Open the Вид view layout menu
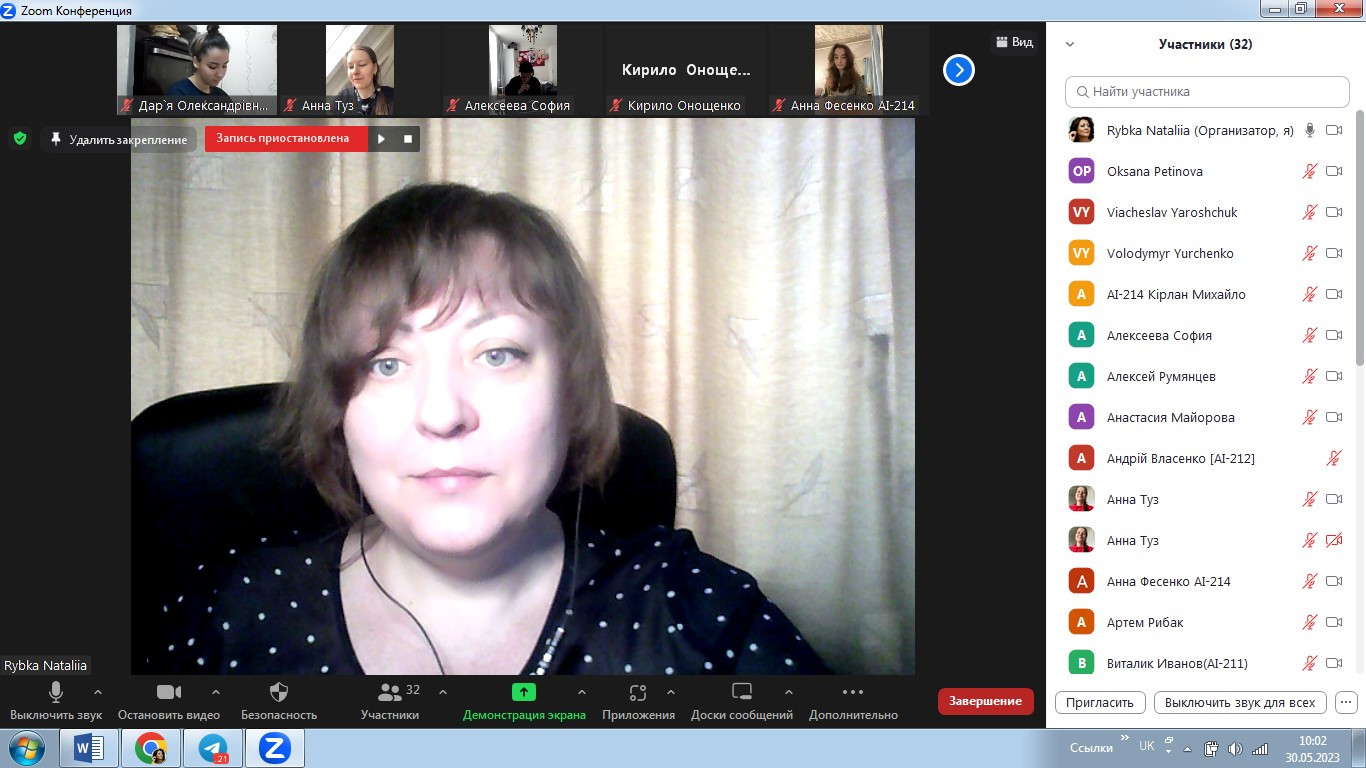The height and width of the screenshot is (768, 1366). [x=1014, y=42]
